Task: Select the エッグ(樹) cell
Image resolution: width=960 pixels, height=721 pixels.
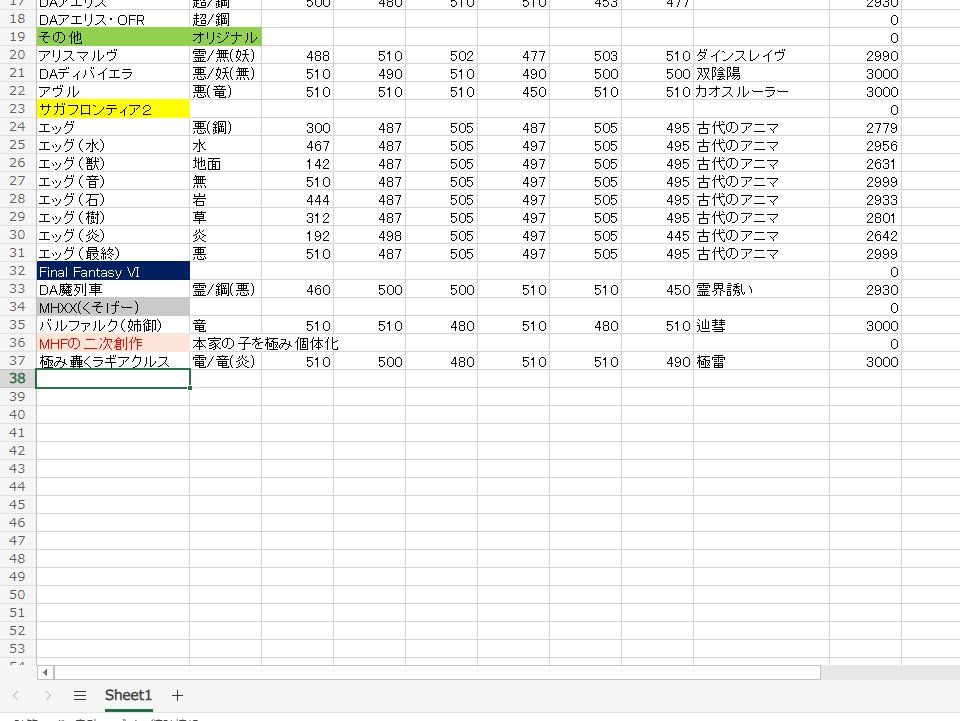Action: (x=113, y=217)
